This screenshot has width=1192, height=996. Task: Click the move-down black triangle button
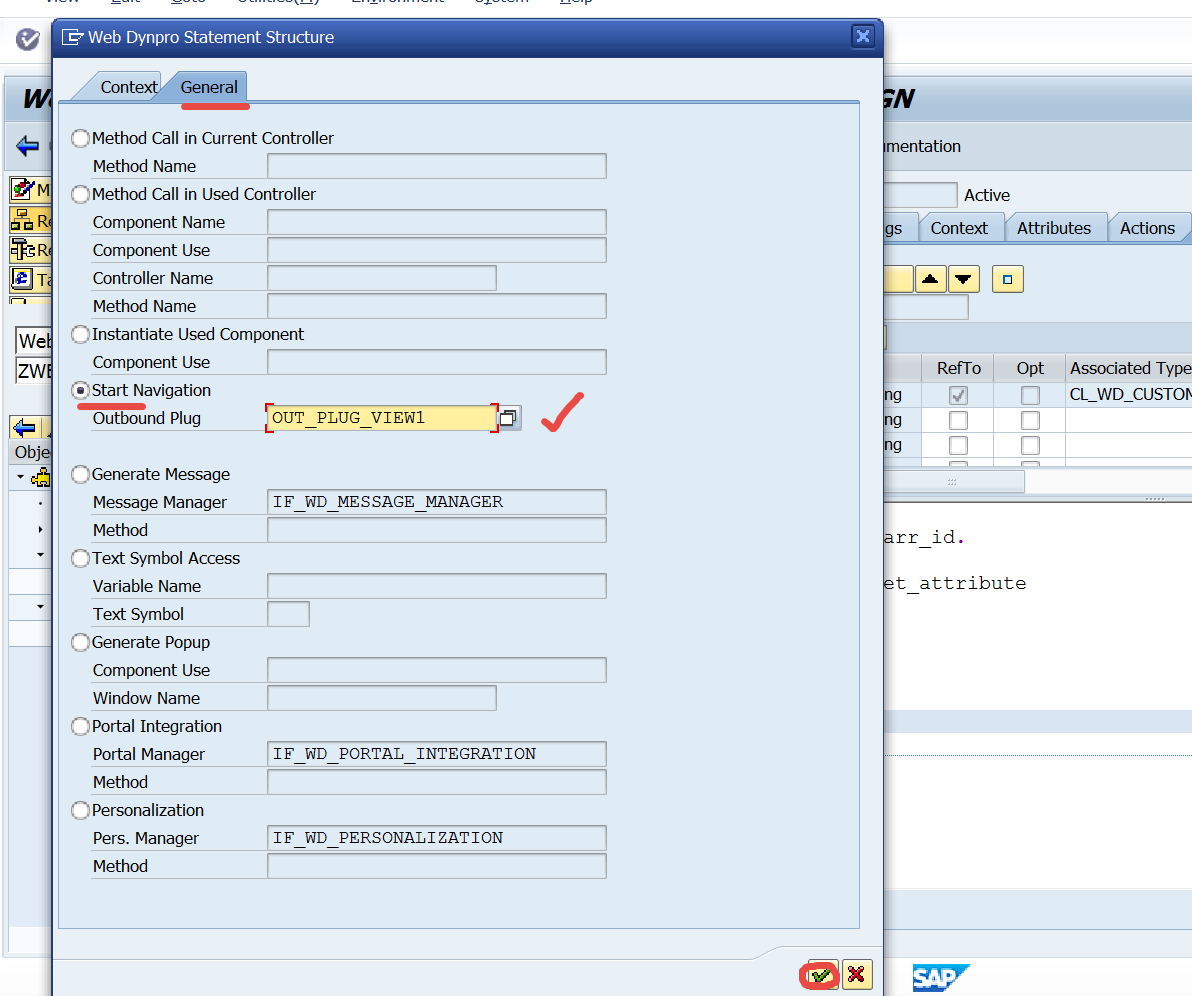point(964,279)
